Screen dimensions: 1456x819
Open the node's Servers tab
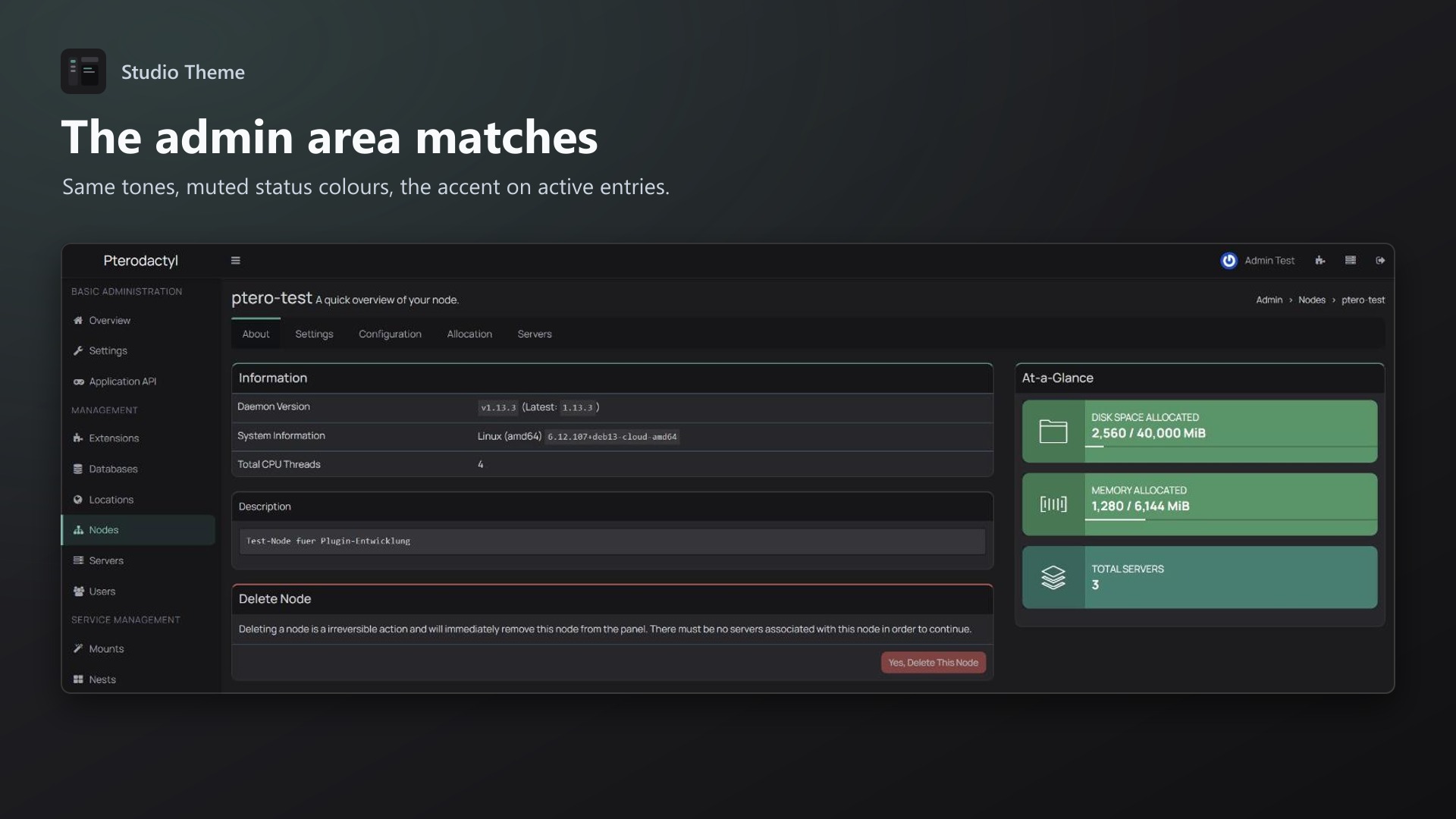pos(535,334)
